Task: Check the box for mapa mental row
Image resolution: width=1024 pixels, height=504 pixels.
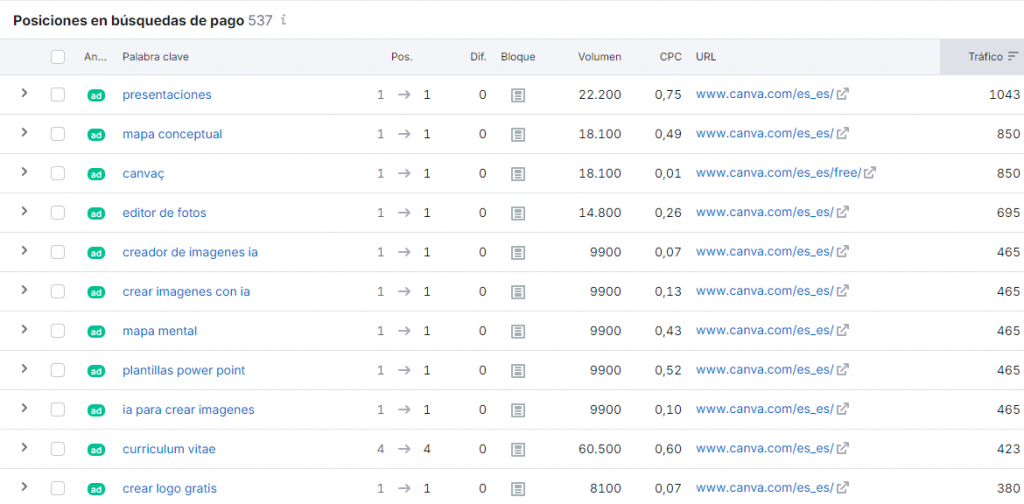Action: coord(58,331)
